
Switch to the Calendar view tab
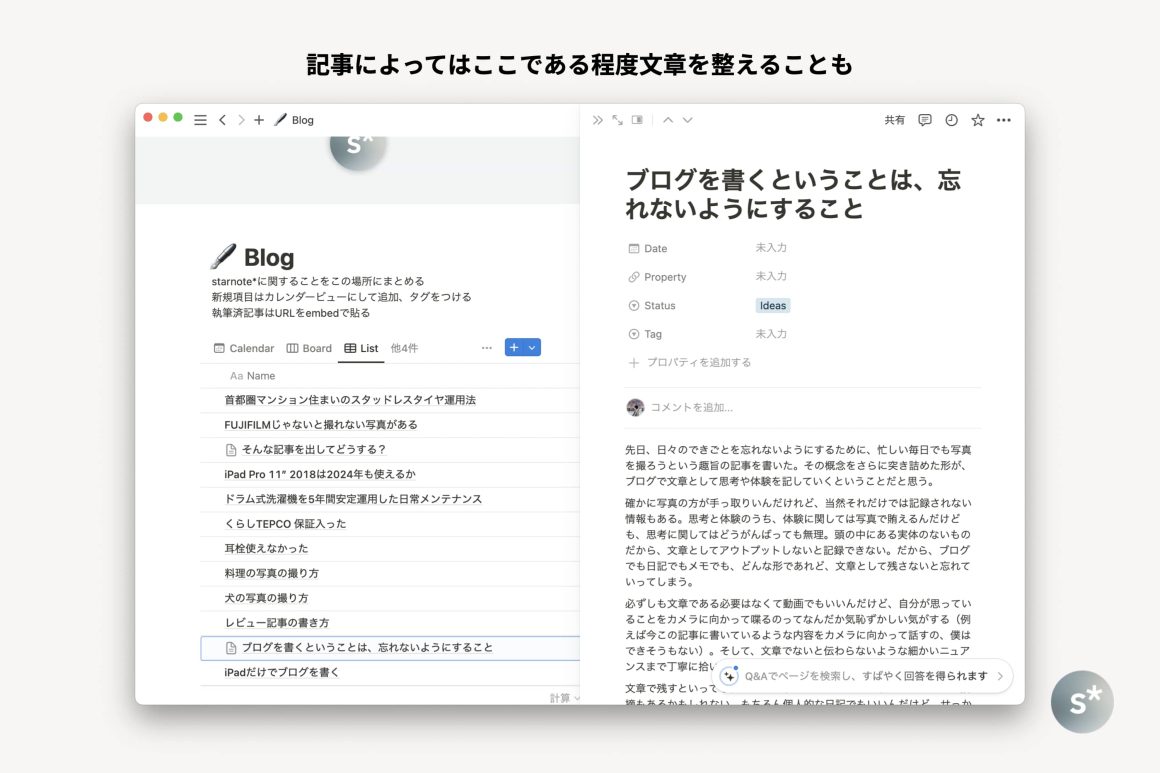pyautogui.click(x=243, y=348)
